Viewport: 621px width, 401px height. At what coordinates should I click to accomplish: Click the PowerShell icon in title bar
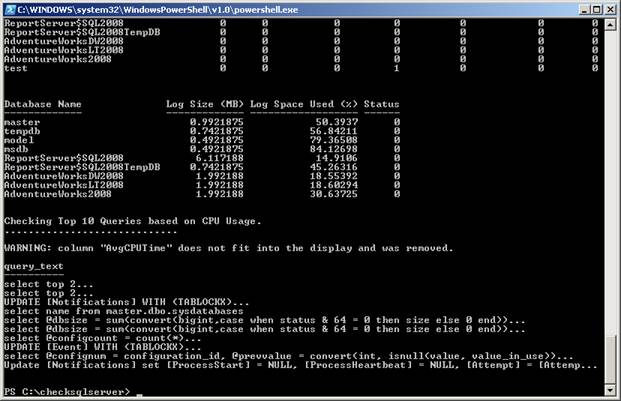pyautogui.click(x=10, y=10)
